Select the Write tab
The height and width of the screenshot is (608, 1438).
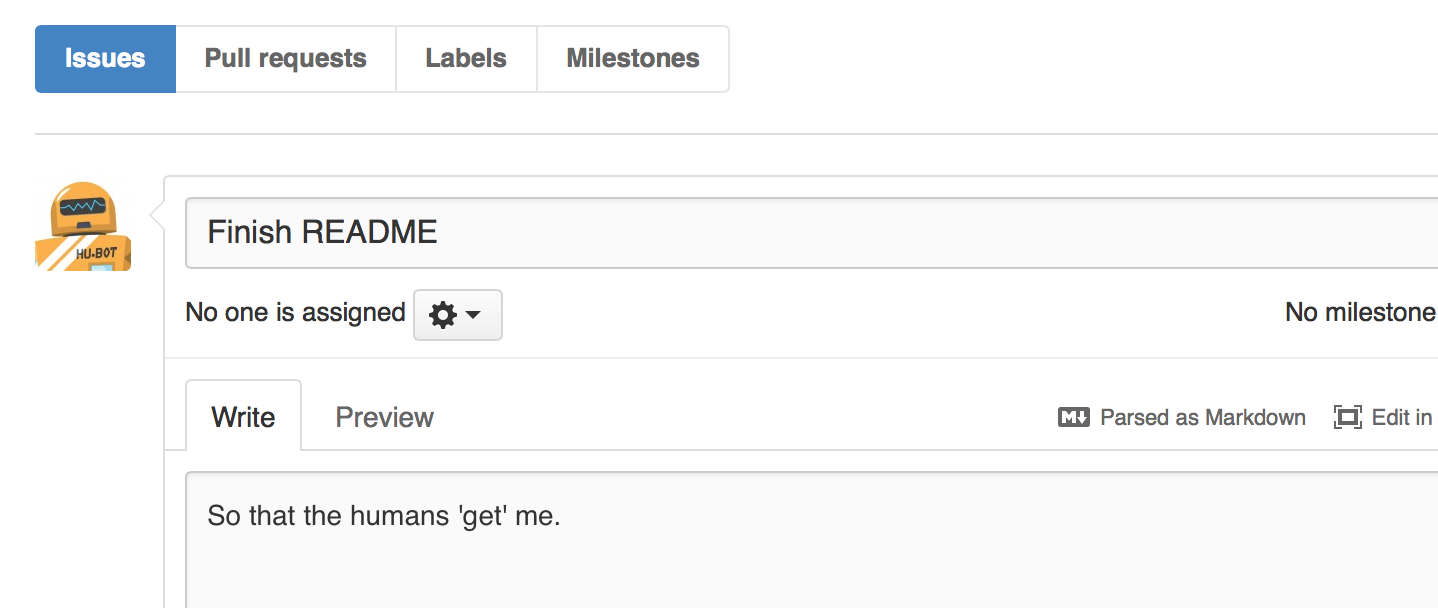click(x=244, y=416)
